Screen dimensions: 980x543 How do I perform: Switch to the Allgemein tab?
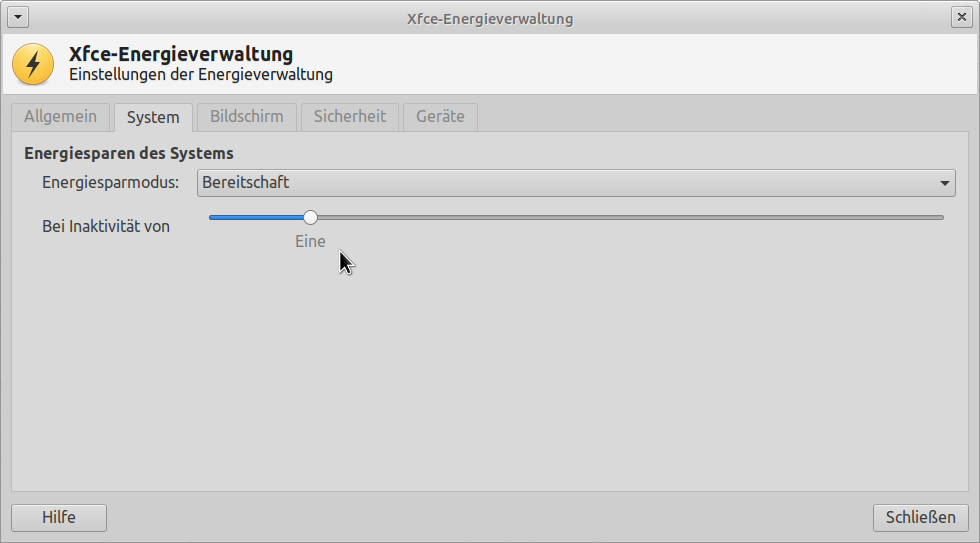pyautogui.click(x=61, y=117)
